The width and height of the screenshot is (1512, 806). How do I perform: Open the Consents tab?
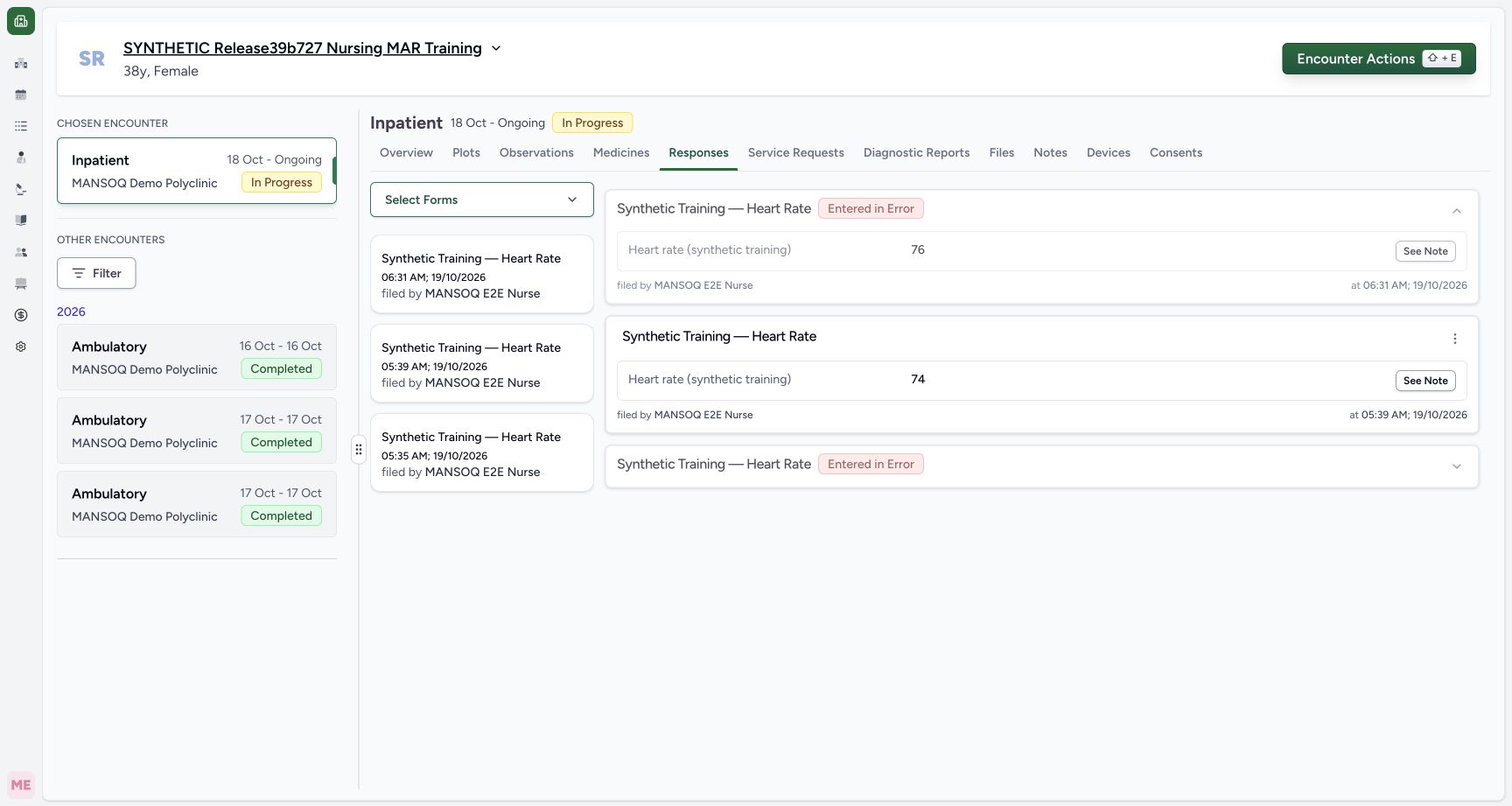tap(1176, 152)
